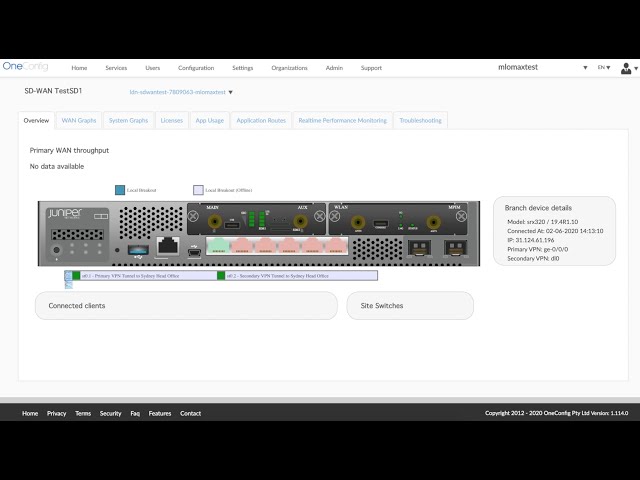Click the Primary VPN Tunnel to Sydney label
The height and width of the screenshot is (480, 640).
coord(130,276)
